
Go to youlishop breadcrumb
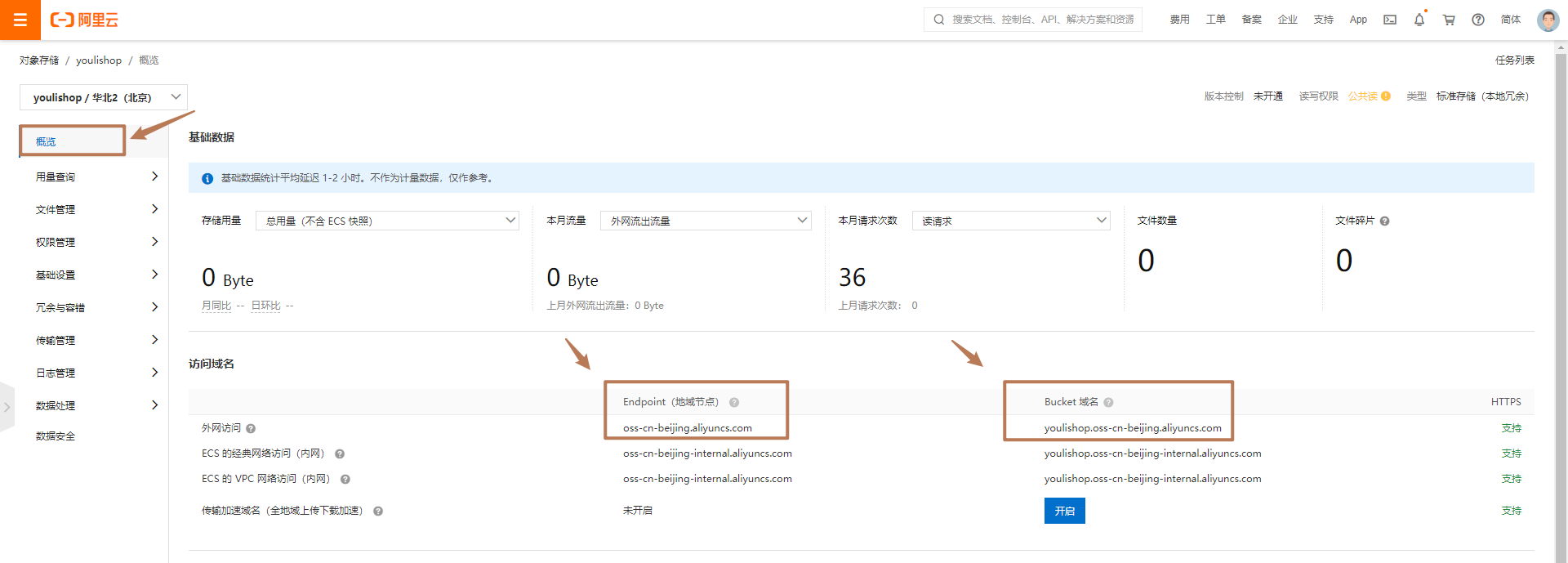pos(99,60)
